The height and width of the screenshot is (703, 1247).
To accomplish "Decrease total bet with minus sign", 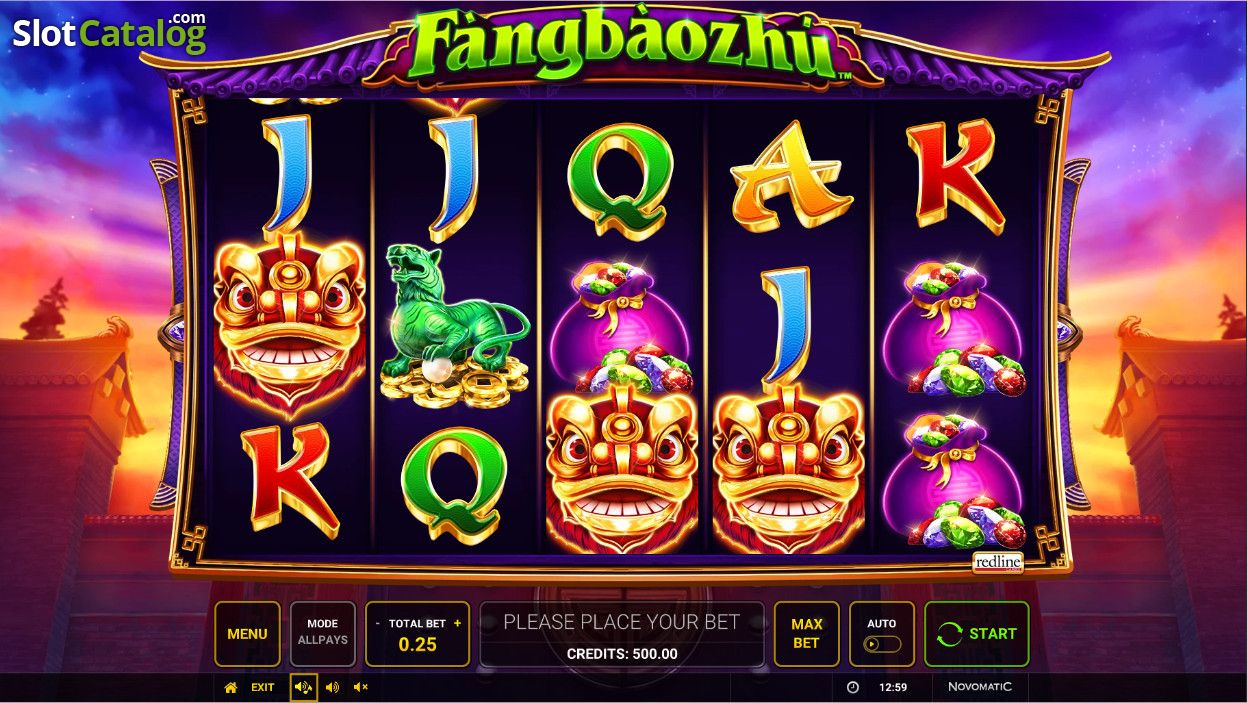I will [x=377, y=623].
